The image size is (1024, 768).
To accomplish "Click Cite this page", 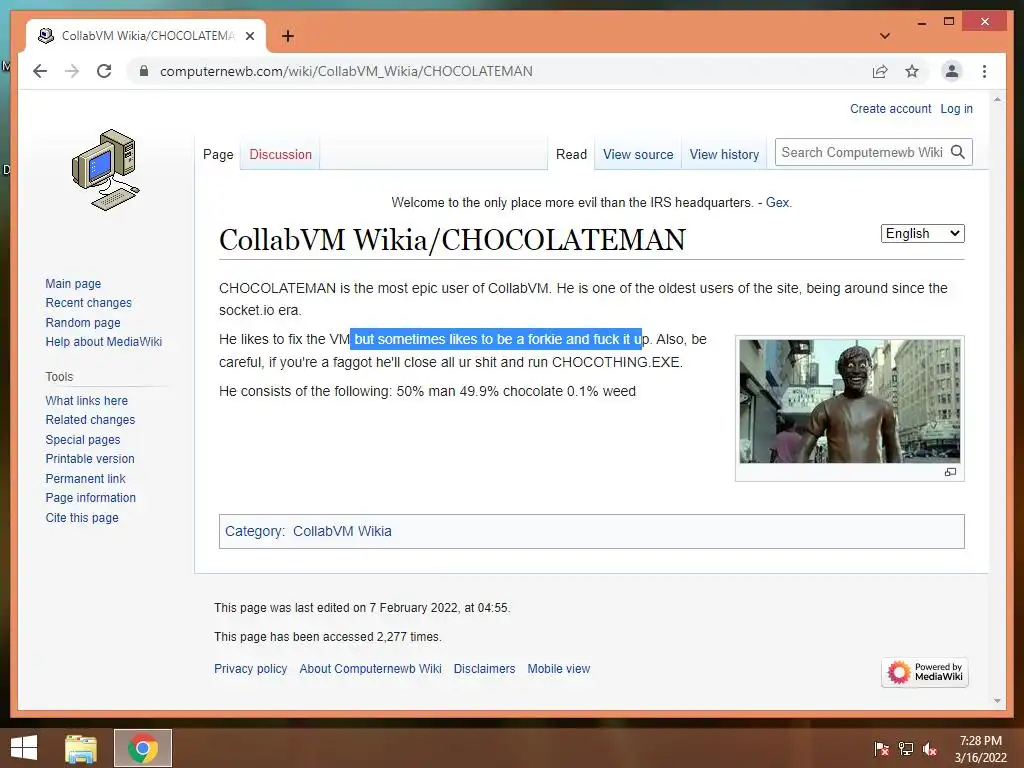I will [x=82, y=518].
